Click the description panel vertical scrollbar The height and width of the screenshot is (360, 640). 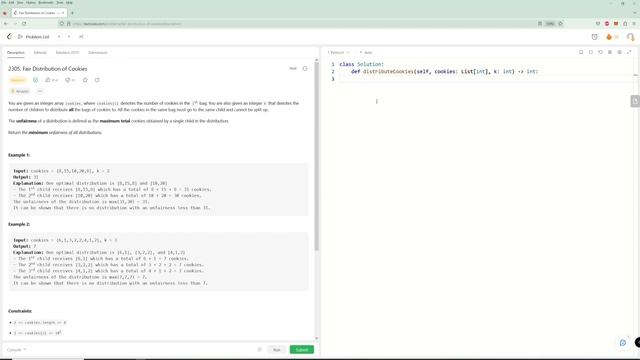pos(316,155)
